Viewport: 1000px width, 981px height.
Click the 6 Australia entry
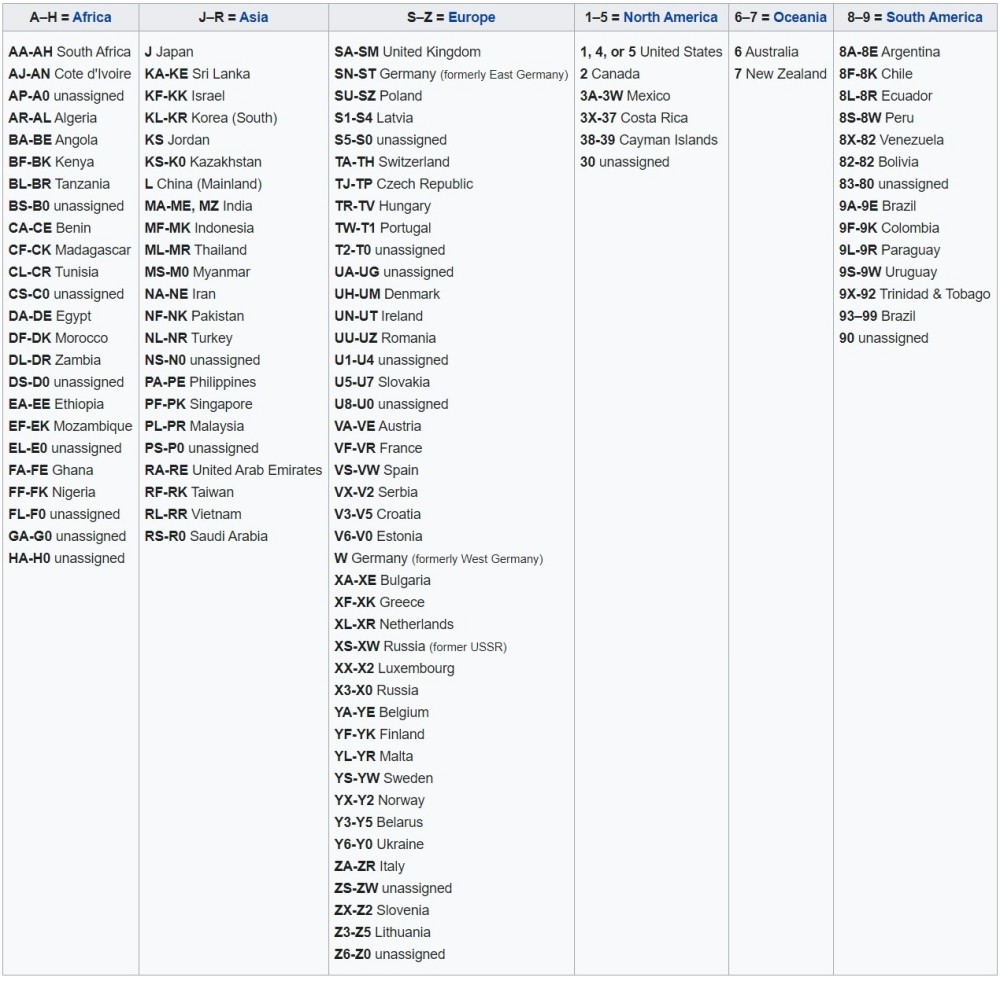point(767,52)
